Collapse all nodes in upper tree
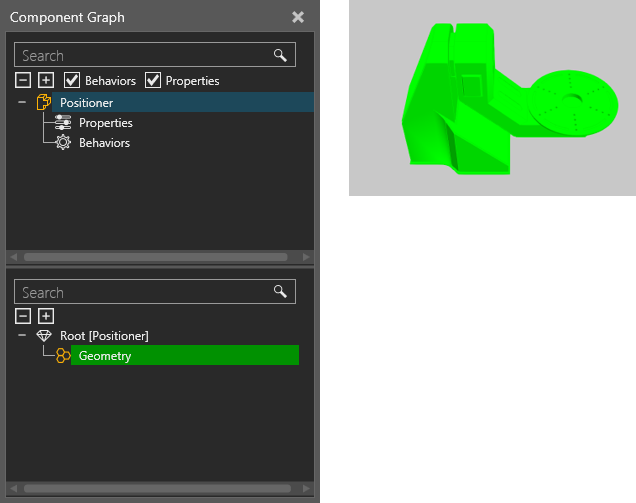 (24, 80)
